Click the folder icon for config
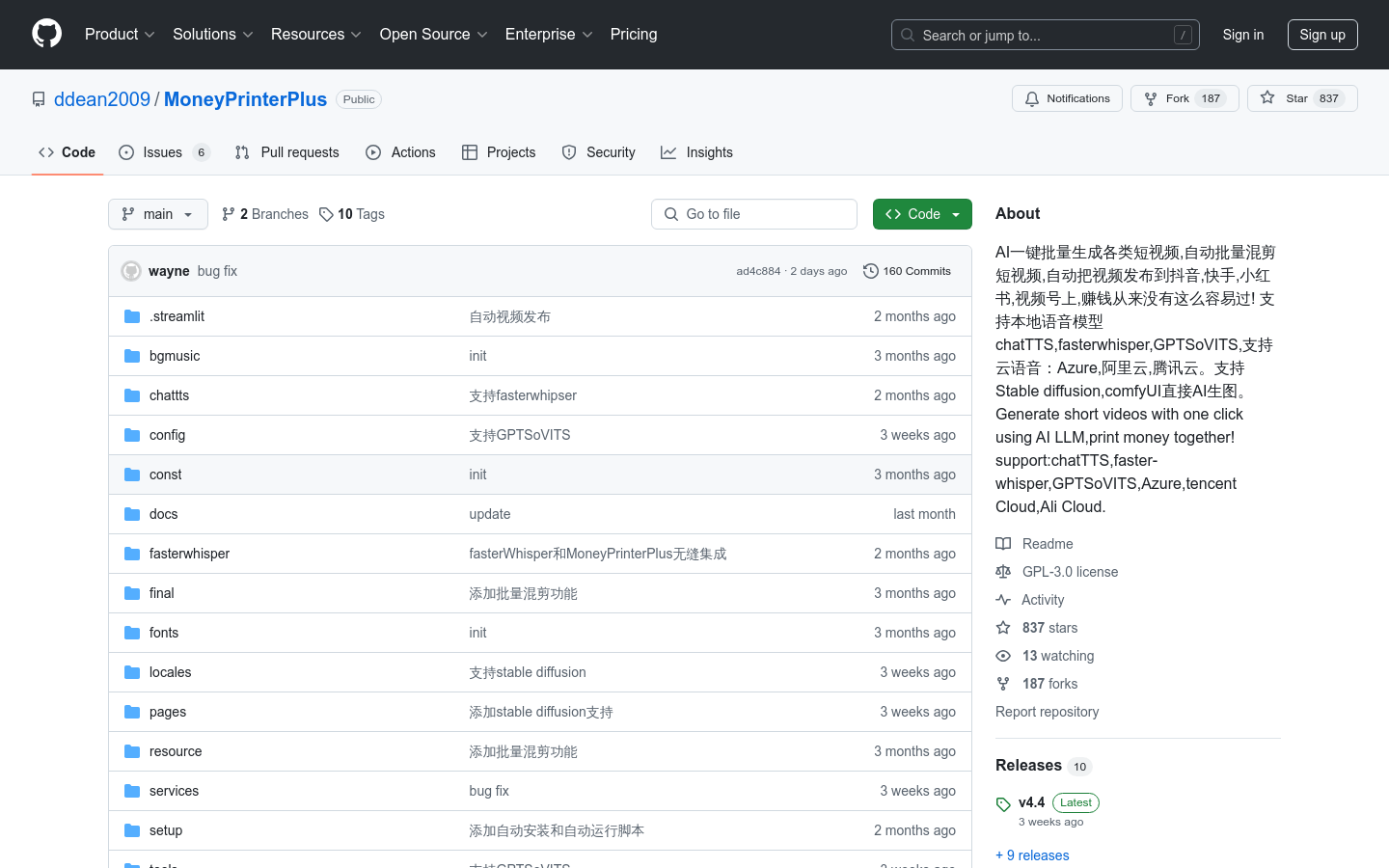 tap(132, 435)
